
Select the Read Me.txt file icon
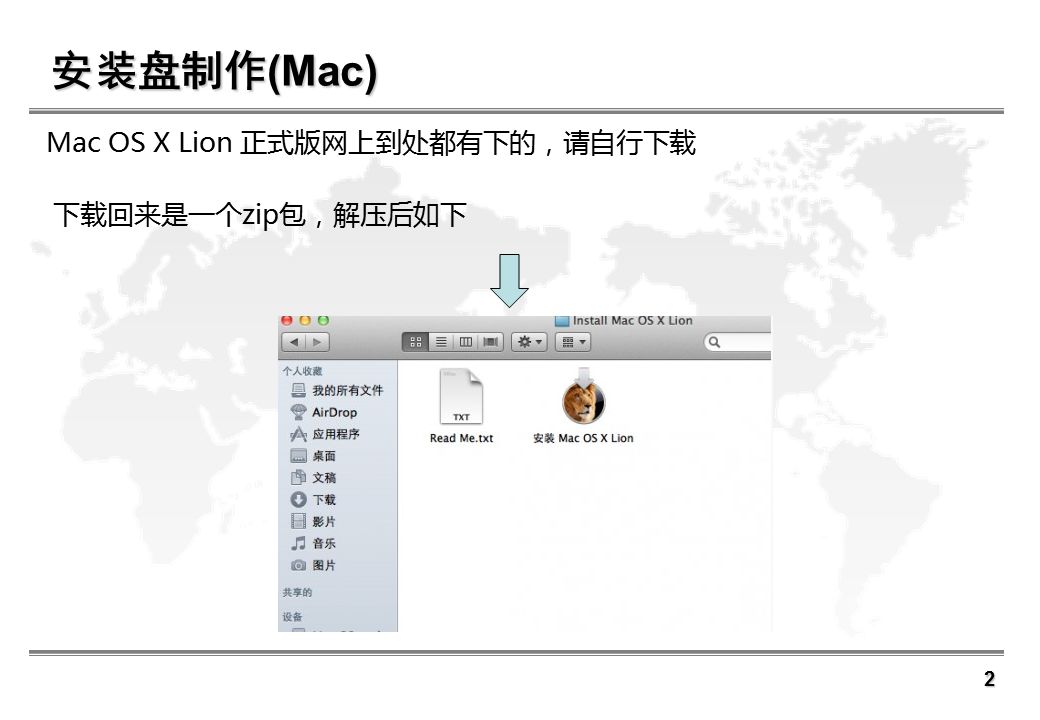click(461, 396)
